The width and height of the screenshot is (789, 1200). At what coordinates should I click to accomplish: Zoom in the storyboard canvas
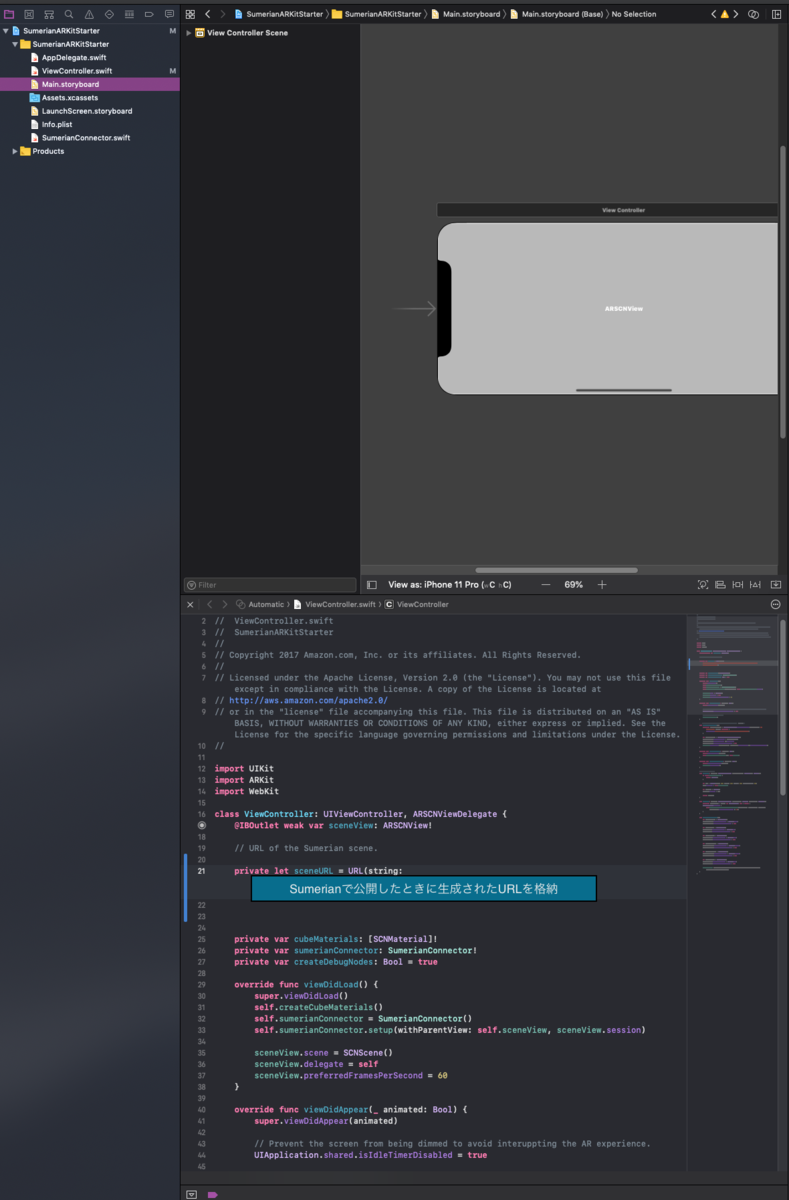(x=602, y=584)
